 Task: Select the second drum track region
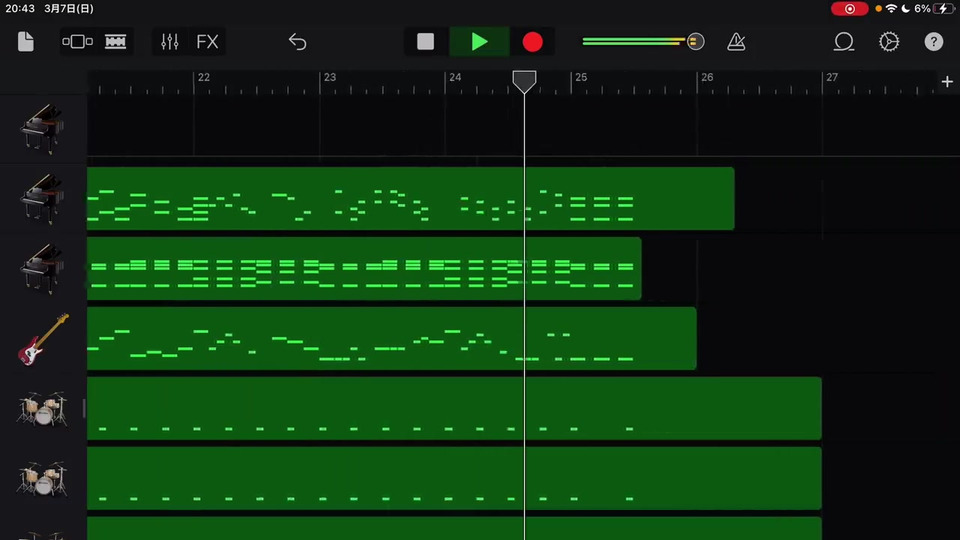[x=454, y=478]
